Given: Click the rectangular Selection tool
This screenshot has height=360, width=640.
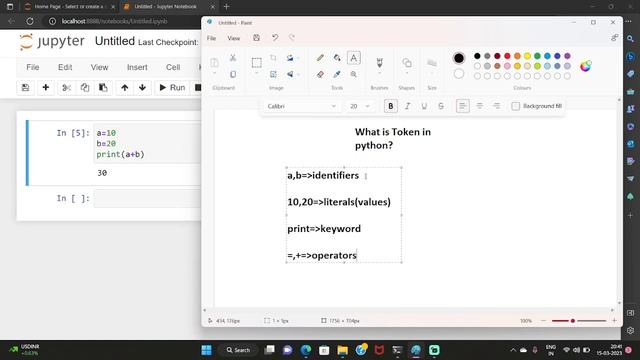Looking at the screenshot, I should point(256,62).
